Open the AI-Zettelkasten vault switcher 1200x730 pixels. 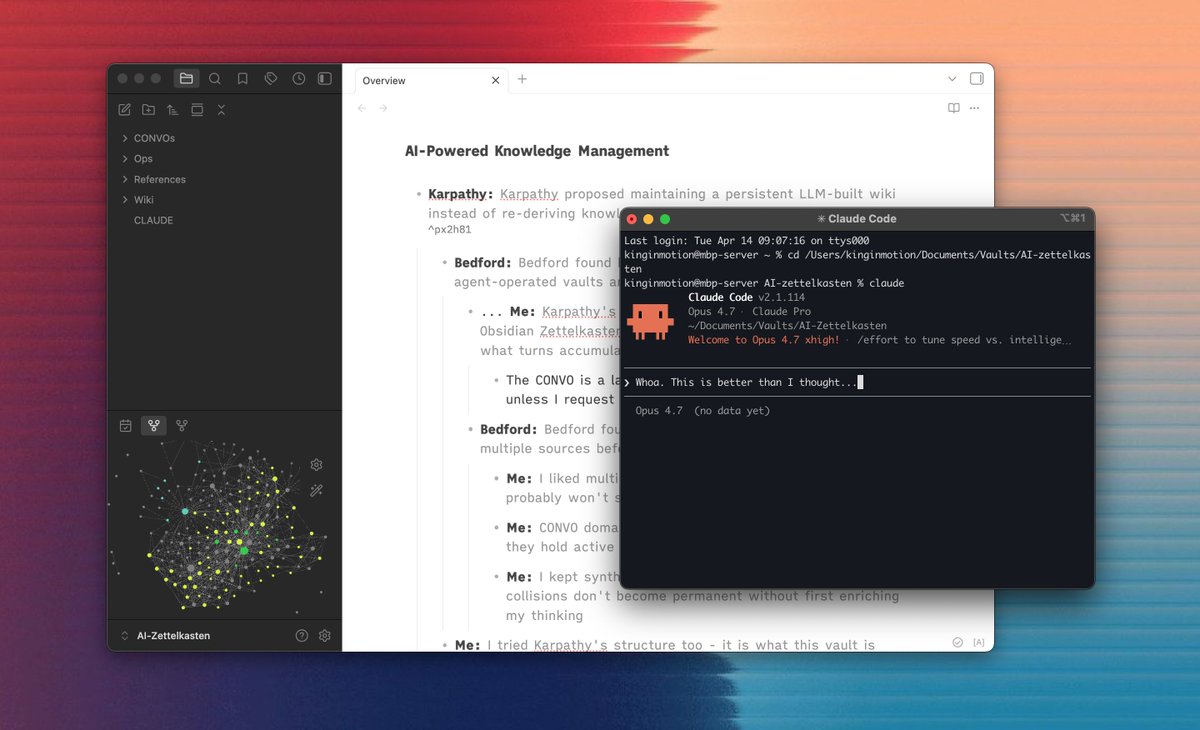(x=165, y=635)
